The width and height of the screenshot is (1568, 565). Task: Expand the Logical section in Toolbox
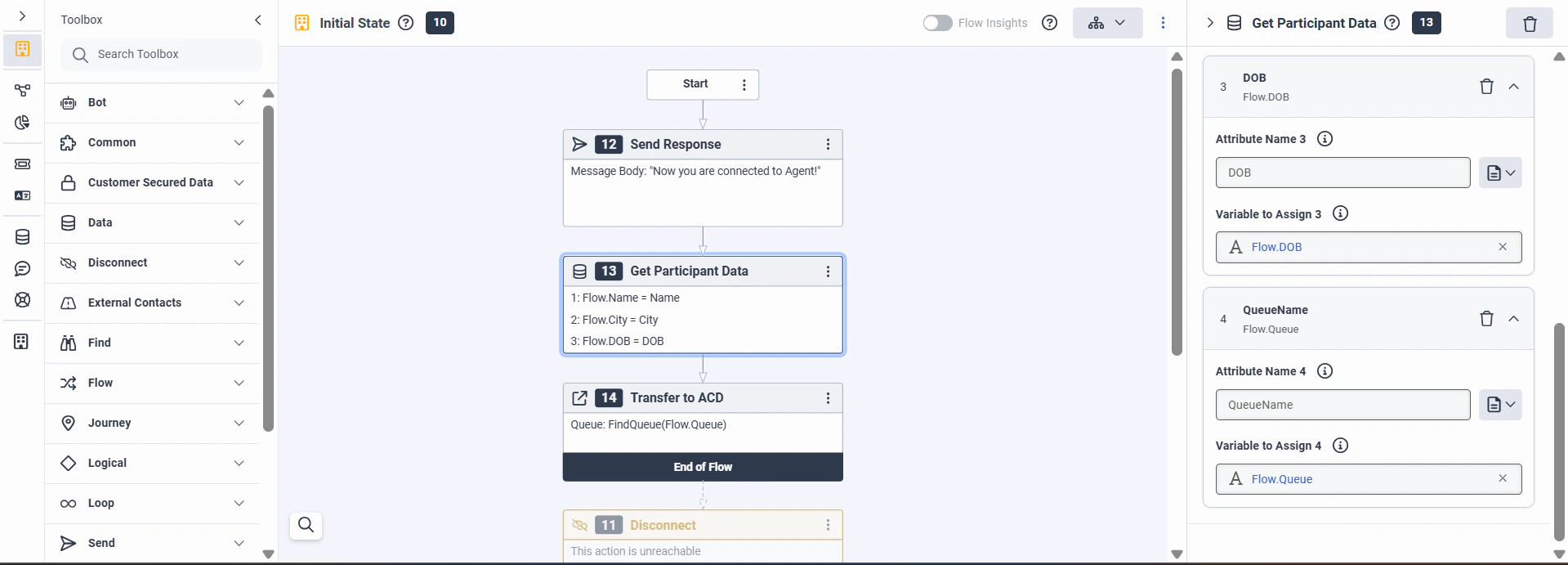tap(239, 463)
